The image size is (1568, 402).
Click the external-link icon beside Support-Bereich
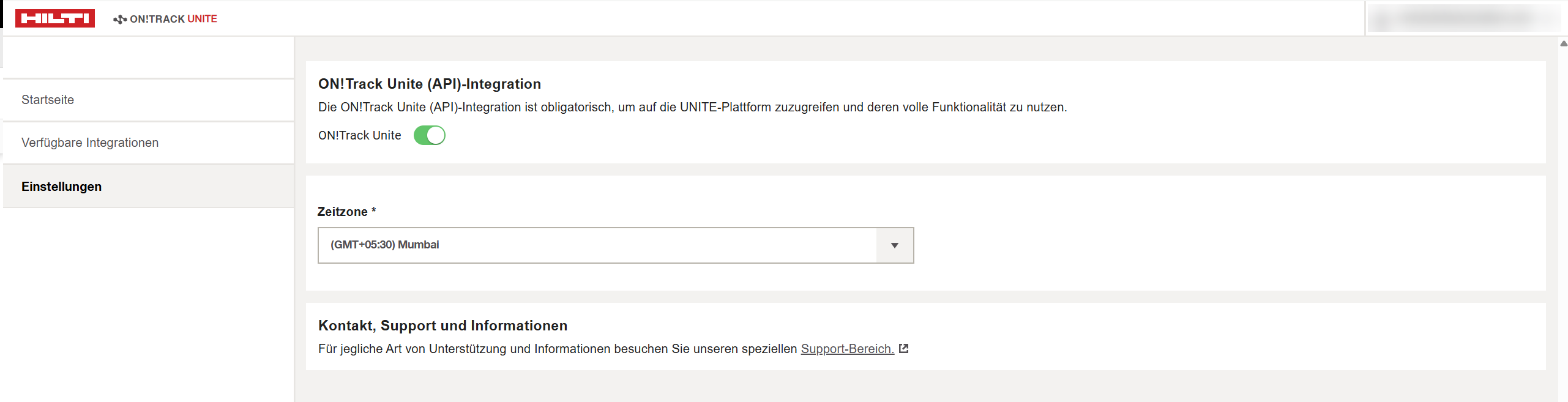pyautogui.click(x=903, y=349)
